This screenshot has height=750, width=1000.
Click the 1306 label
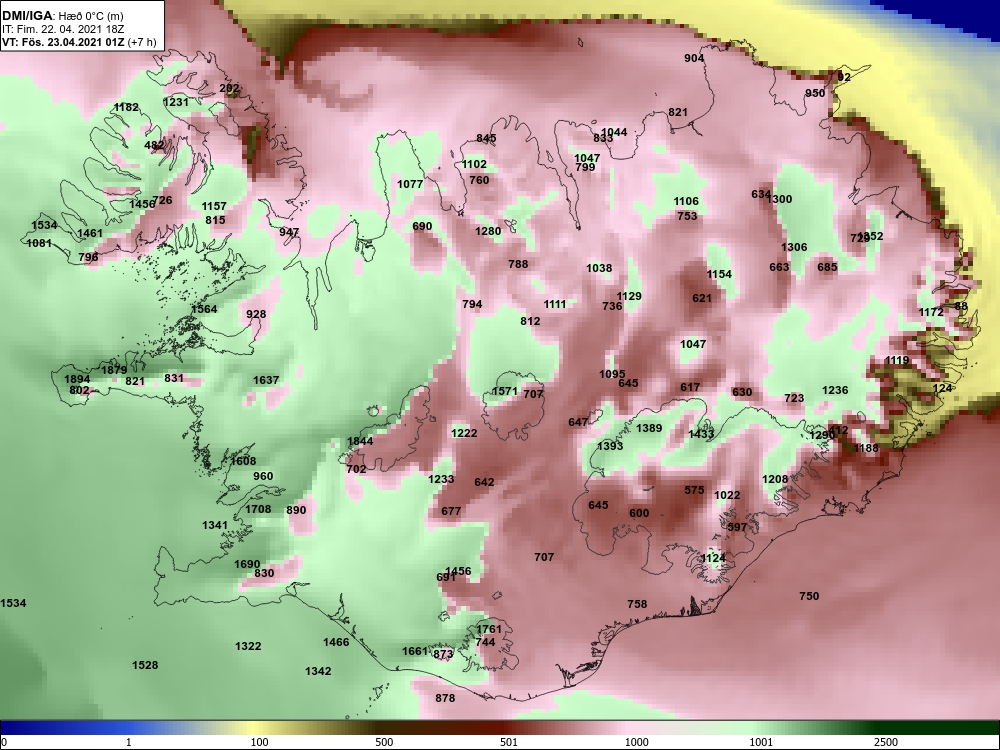[794, 247]
